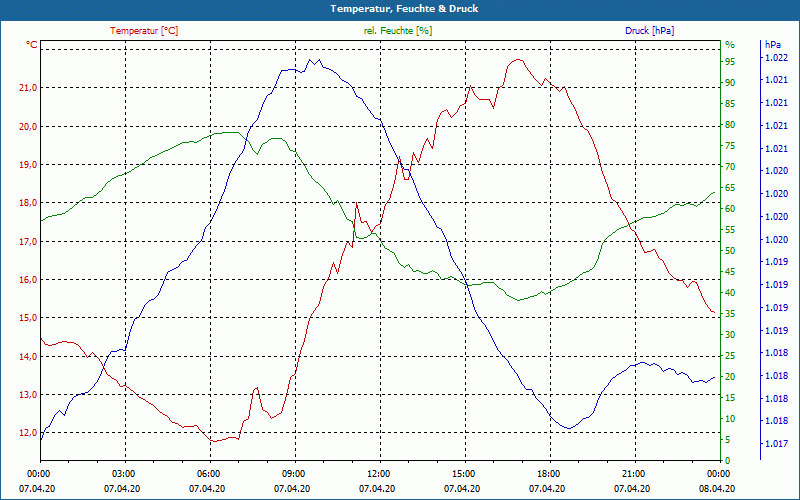
Task: Click the 18:00 time axis label
Action: tap(547, 473)
